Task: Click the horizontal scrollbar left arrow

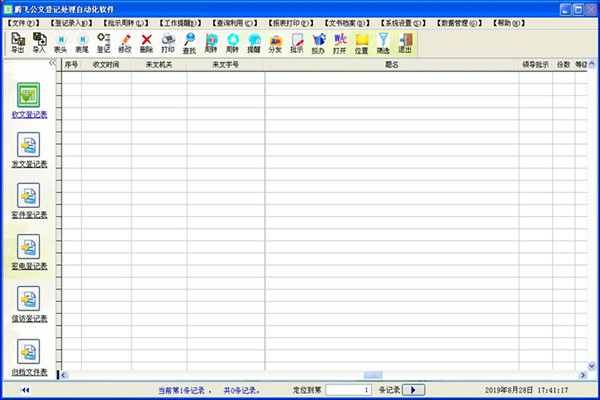Action: 64,375
